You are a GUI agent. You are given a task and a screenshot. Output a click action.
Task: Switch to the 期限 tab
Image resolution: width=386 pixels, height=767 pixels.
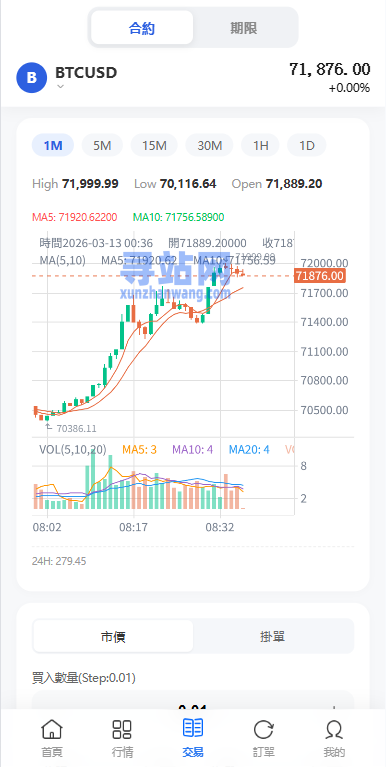click(244, 28)
